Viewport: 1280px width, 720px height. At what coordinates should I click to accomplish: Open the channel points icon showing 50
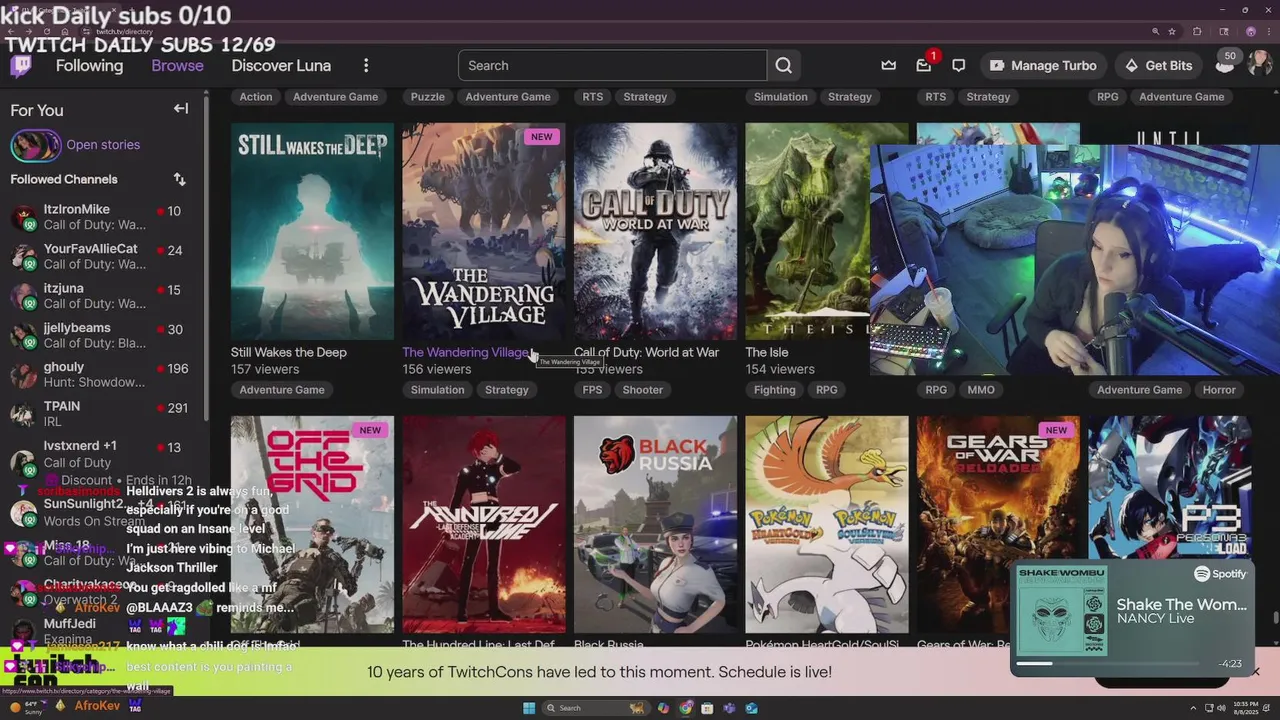pyautogui.click(x=1225, y=63)
